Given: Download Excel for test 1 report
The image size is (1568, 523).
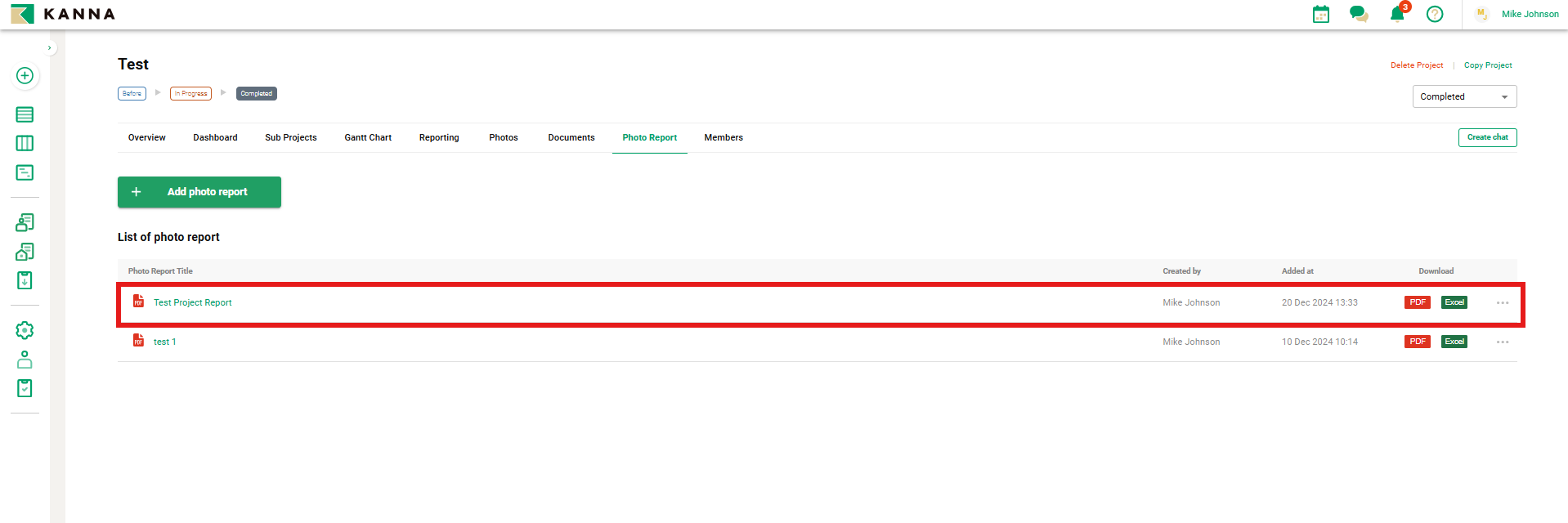Looking at the screenshot, I should [1454, 342].
